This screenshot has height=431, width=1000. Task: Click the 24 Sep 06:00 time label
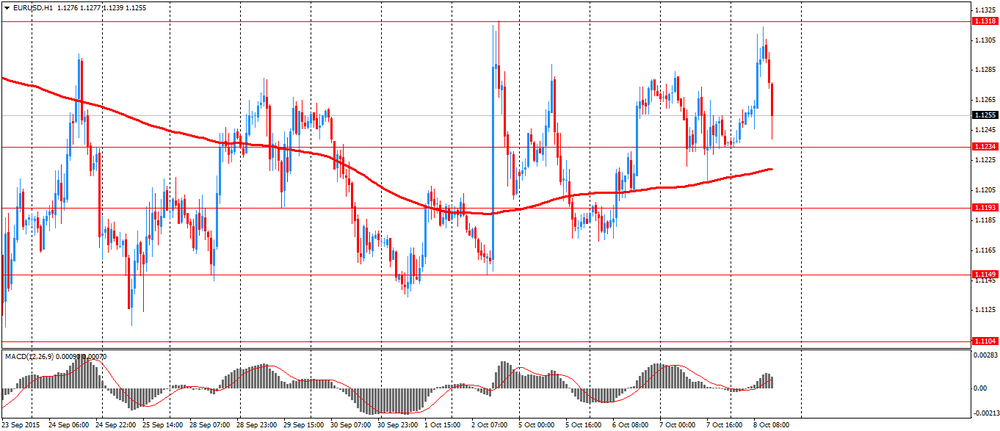pyautogui.click(x=70, y=423)
